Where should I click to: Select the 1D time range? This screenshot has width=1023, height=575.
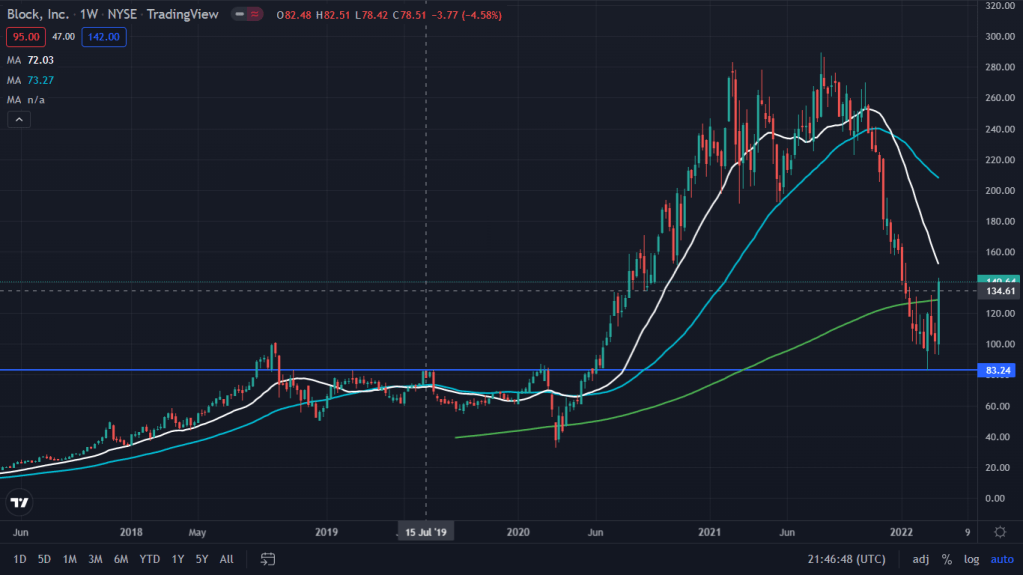pyautogui.click(x=20, y=558)
